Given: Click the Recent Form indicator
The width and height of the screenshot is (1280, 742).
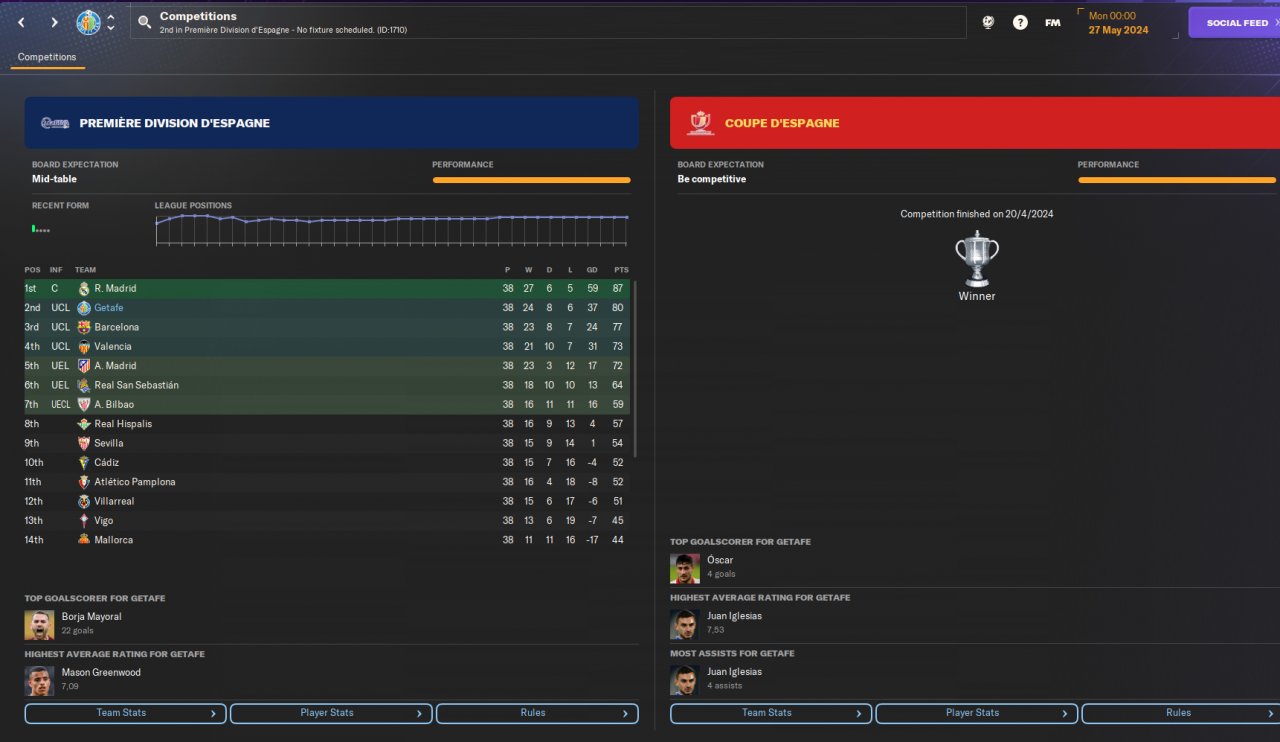Looking at the screenshot, I should tap(41, 229).
